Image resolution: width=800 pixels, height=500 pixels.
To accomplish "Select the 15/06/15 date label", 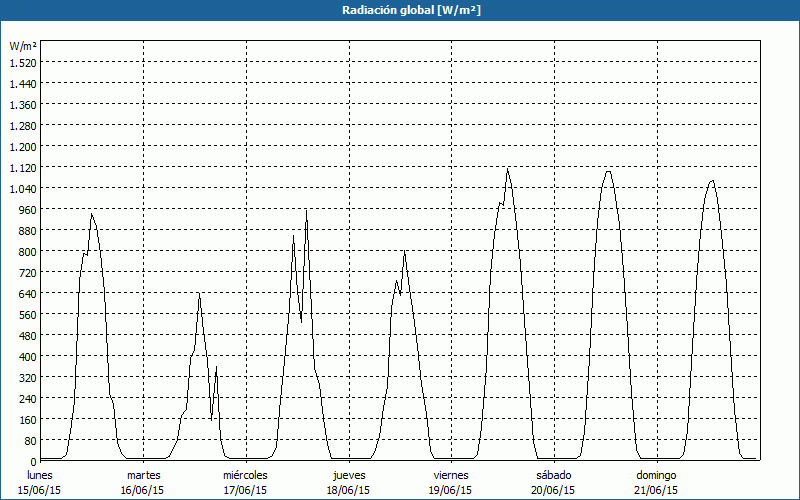I will (39, 490).
